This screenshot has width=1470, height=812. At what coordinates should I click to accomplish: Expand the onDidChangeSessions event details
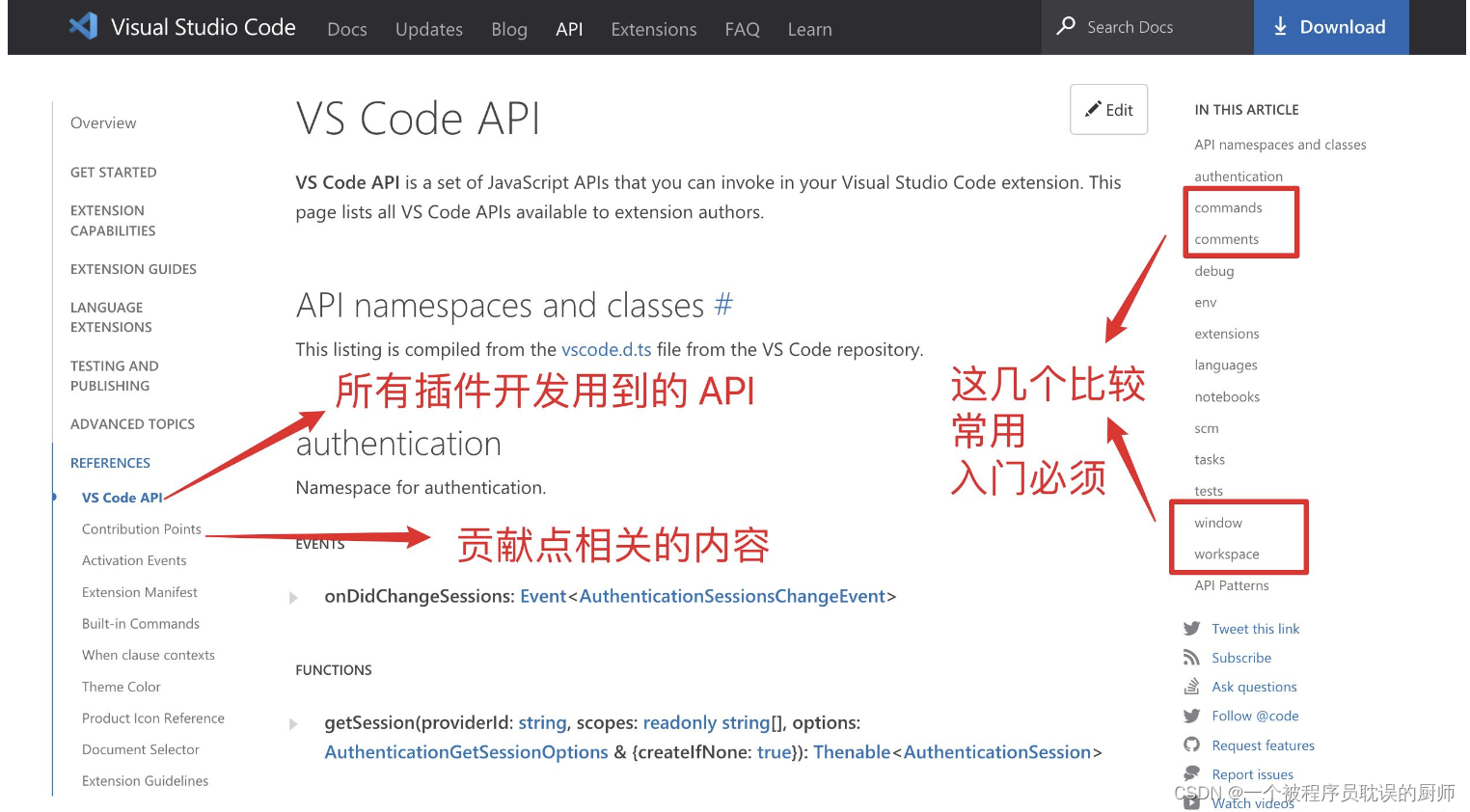pyautogui.click(x=294, y=597)
